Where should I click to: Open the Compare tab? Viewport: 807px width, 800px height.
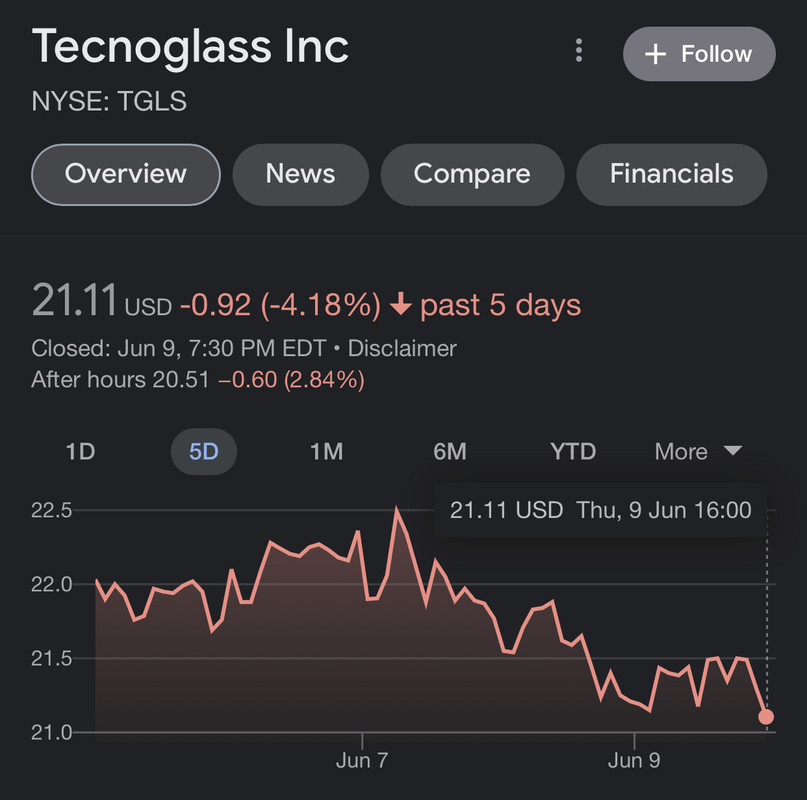(472, 174)
